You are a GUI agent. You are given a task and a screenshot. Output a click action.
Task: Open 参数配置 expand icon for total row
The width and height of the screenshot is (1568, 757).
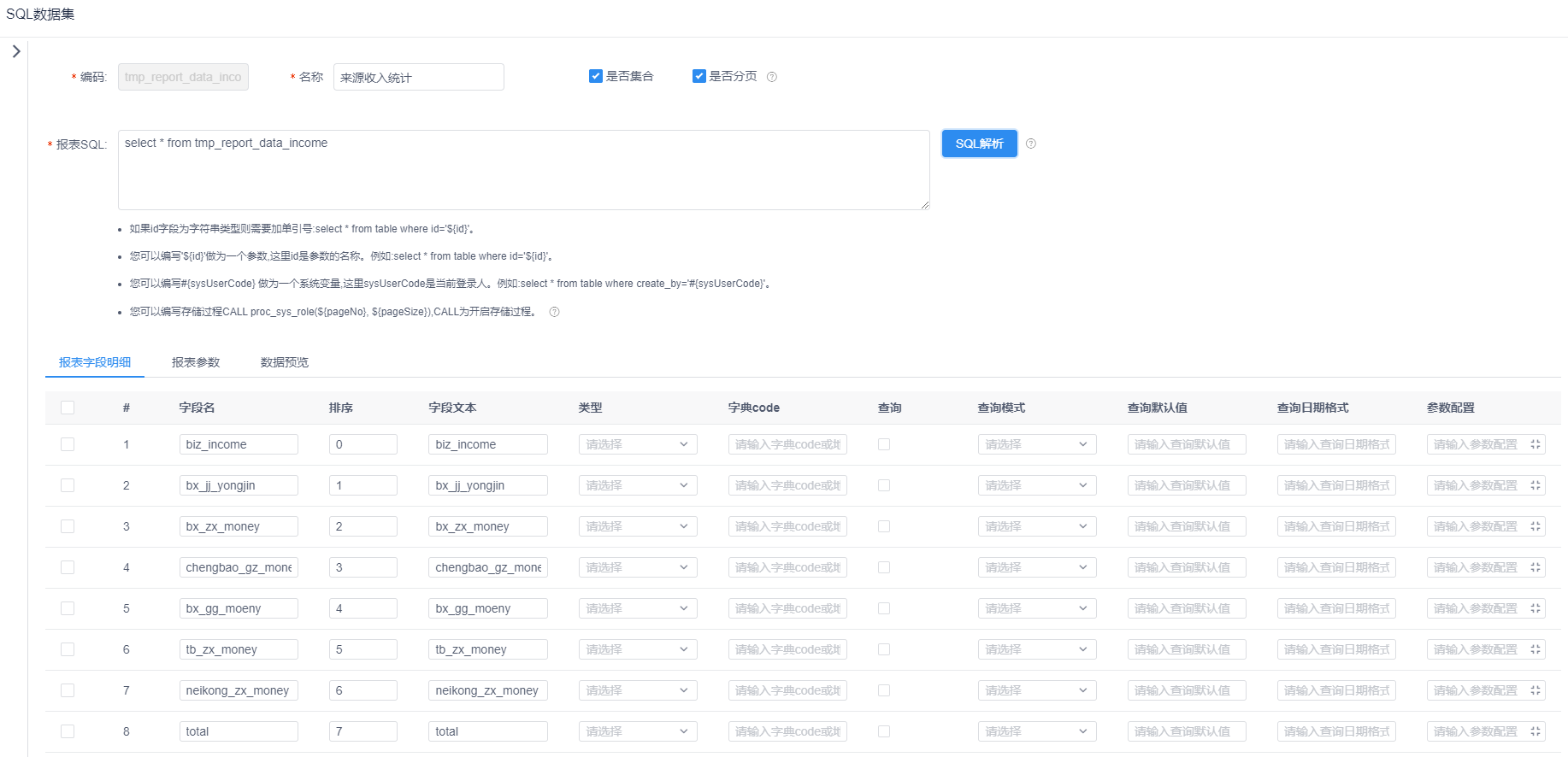(1536, 731)
